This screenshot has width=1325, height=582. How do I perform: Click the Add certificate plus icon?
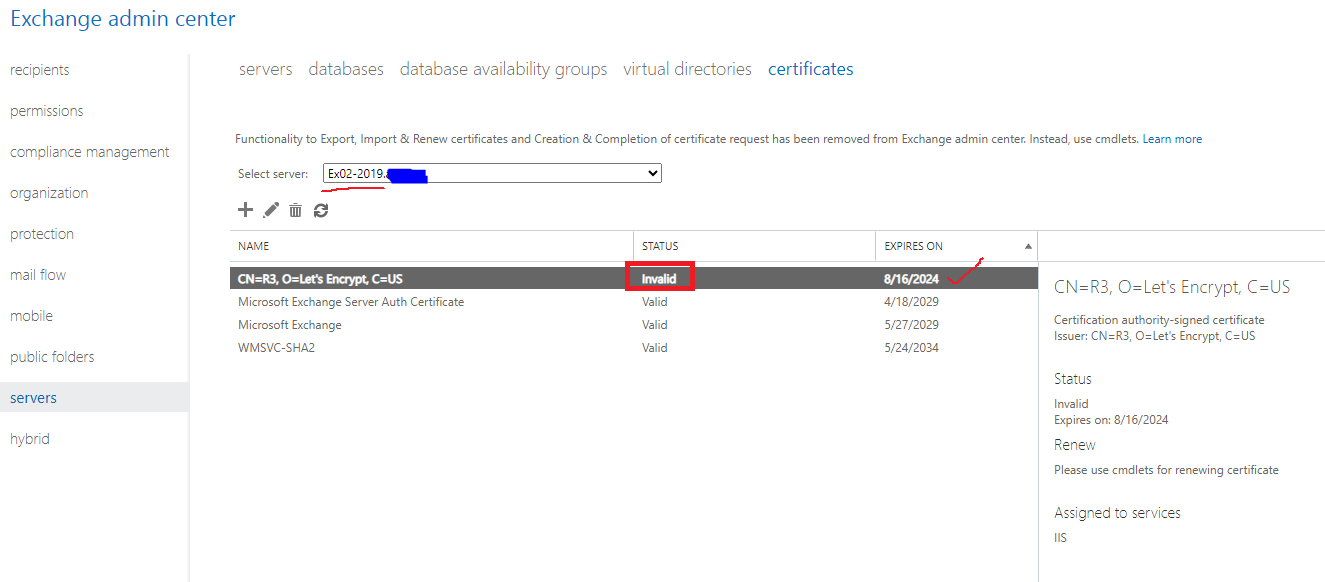pos(246,210)
